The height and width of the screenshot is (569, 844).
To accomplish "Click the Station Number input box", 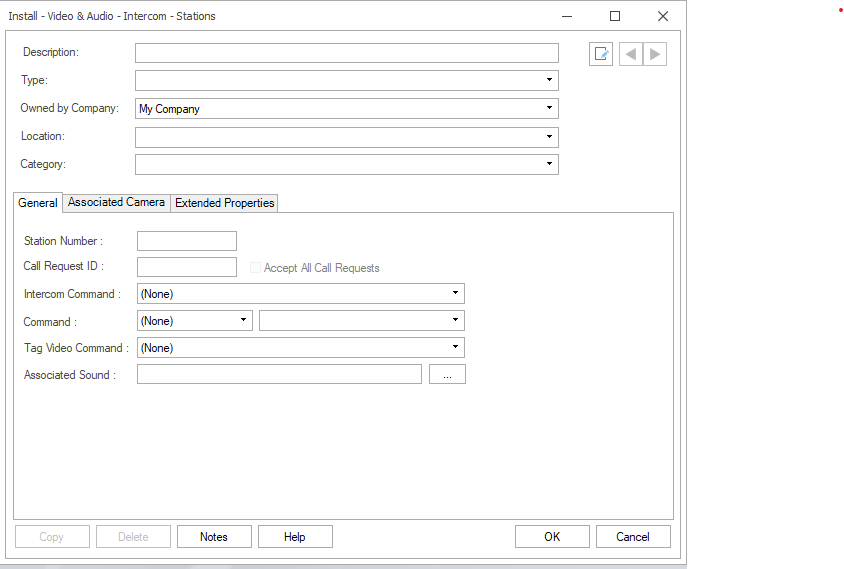I will (x=187, y=241).
